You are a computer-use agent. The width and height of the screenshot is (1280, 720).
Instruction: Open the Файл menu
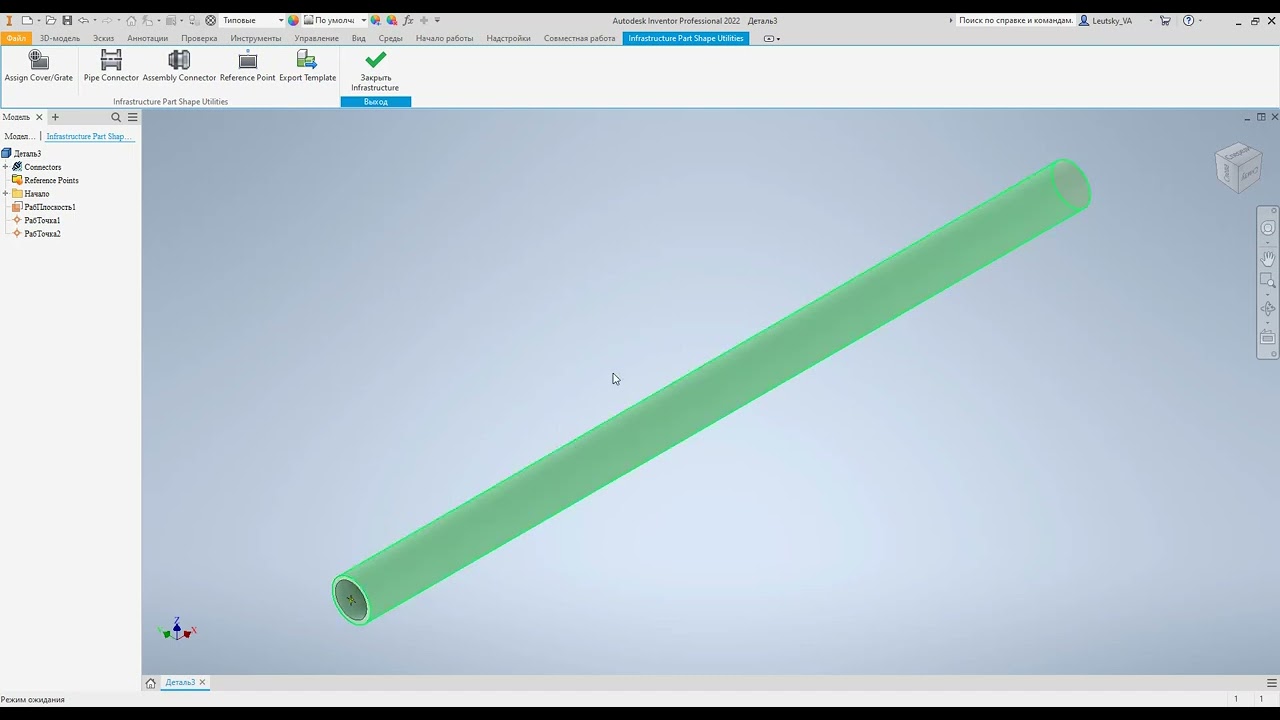[16, 38]
